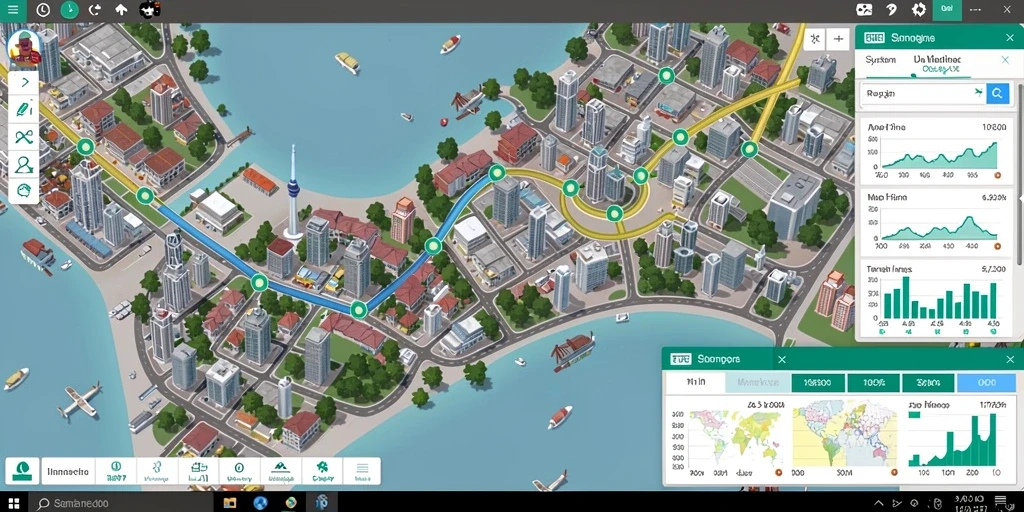Open the three-lines list item in bottom toolbar

361,471
